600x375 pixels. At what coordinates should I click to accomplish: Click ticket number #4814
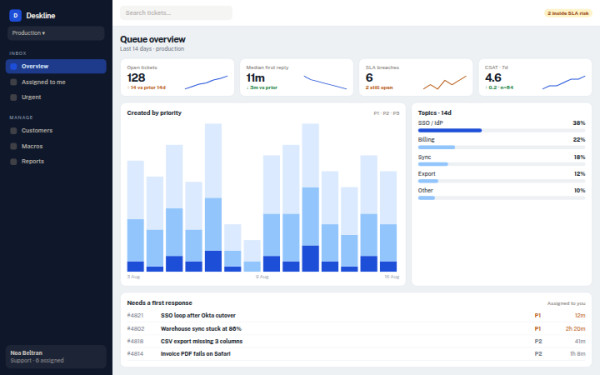135,354
